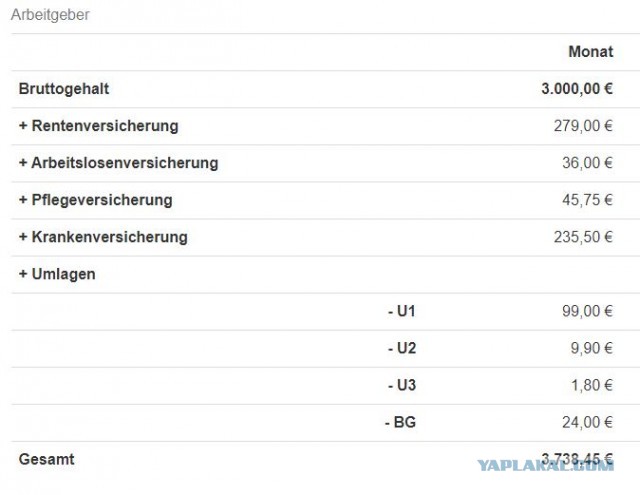Select the 279,00 € pension amount
The width and height of the screenshot is (640, 495).
pyautogui.click(x=583, y=126)
